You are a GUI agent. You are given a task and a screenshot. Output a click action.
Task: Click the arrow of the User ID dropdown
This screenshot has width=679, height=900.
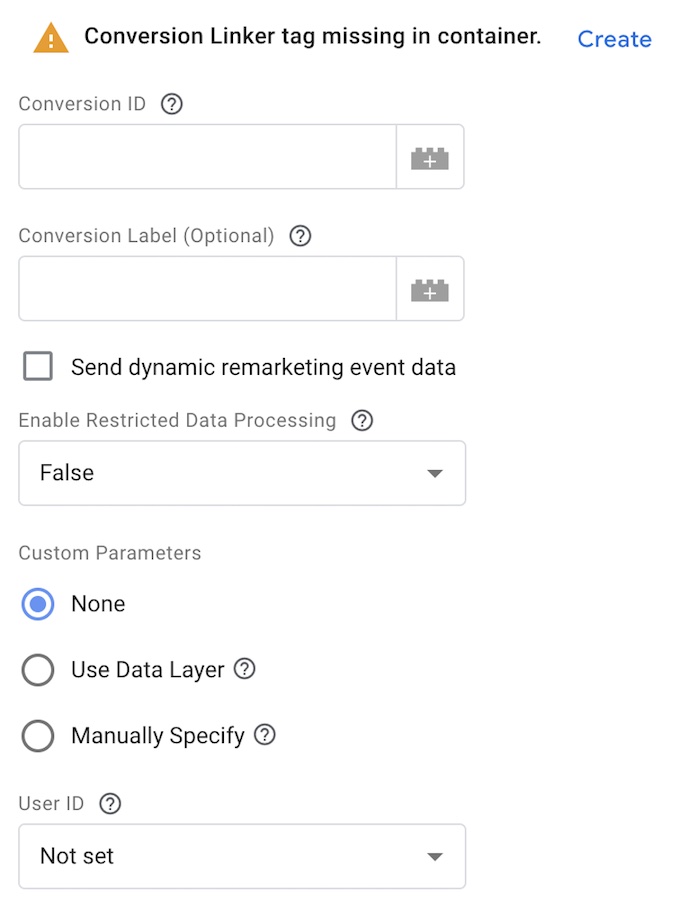click(x=435, y=857)
